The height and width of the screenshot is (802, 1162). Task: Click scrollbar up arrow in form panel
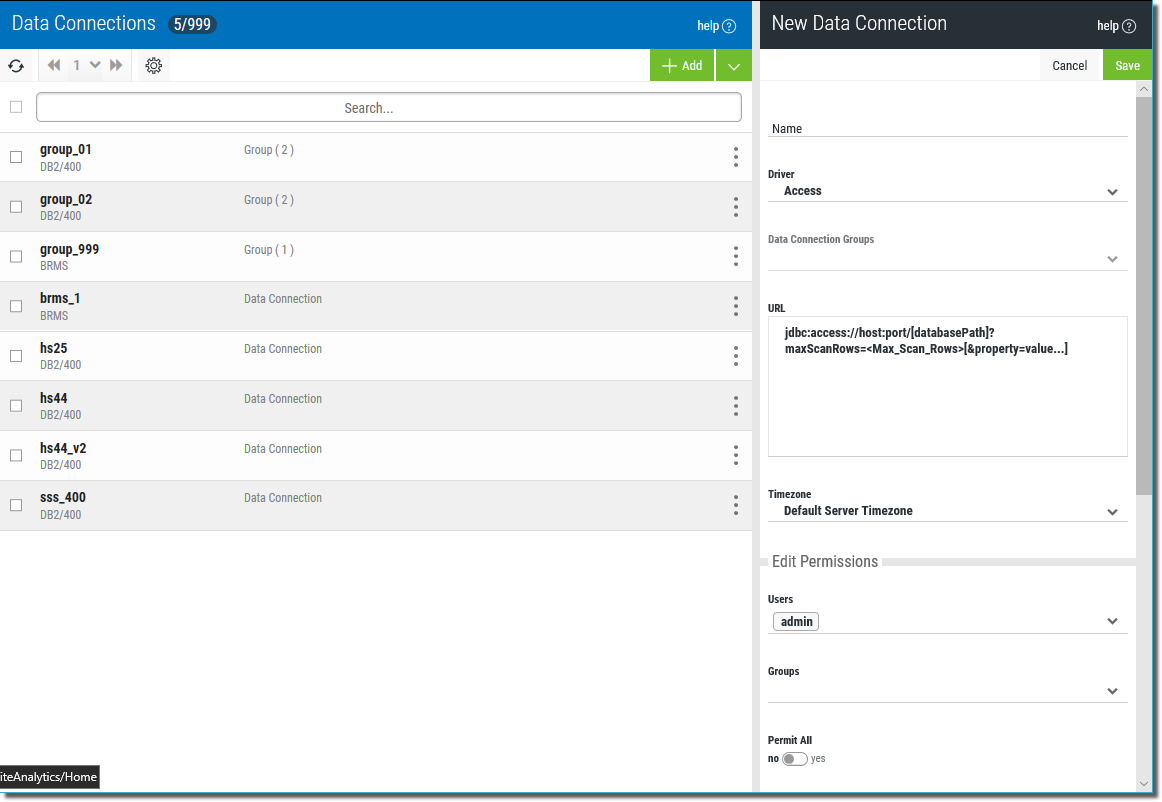[x=1143, y=89]
